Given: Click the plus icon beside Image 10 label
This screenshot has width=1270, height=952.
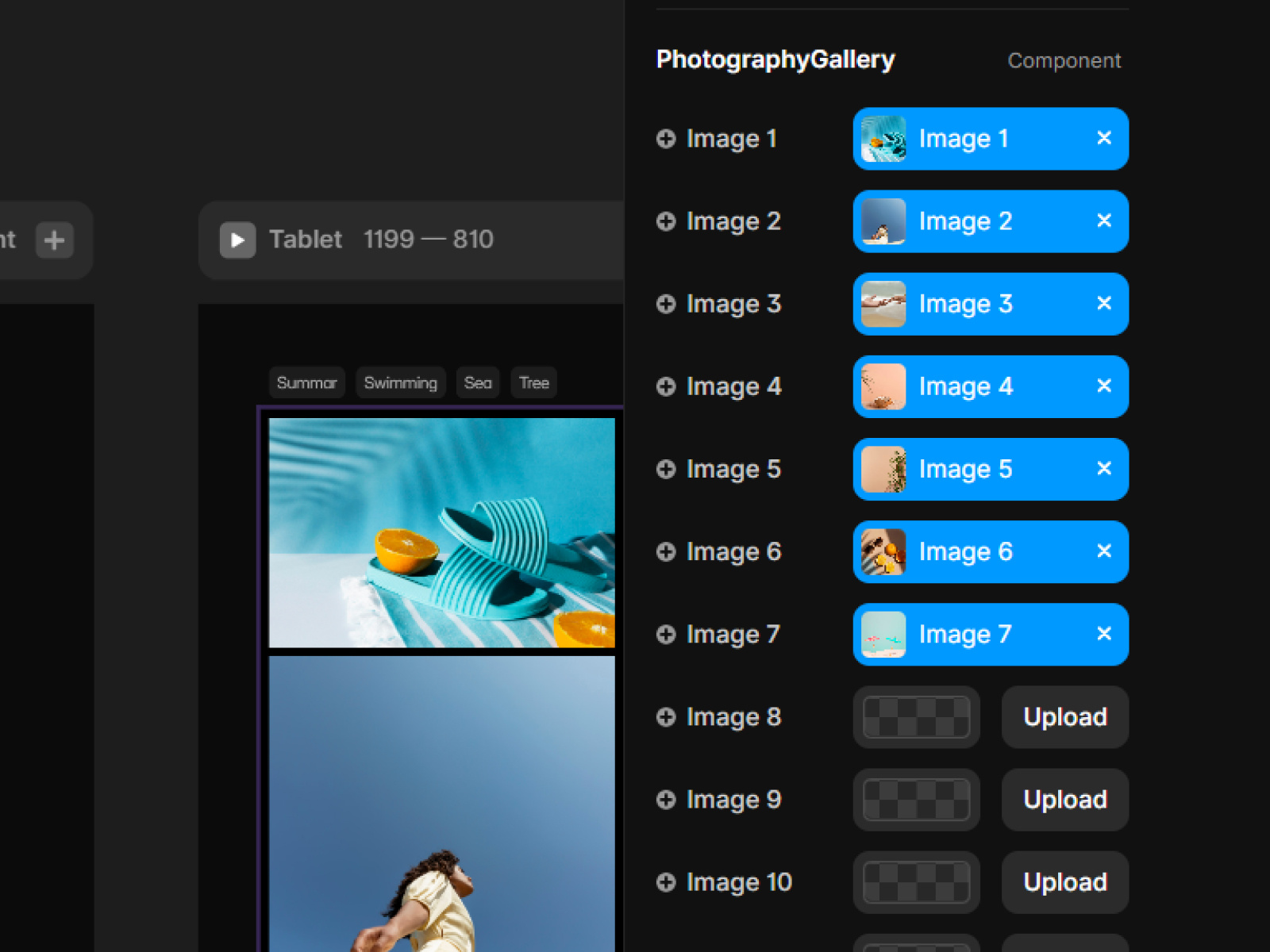Looking at the screenshot, I should click(666, 882).
